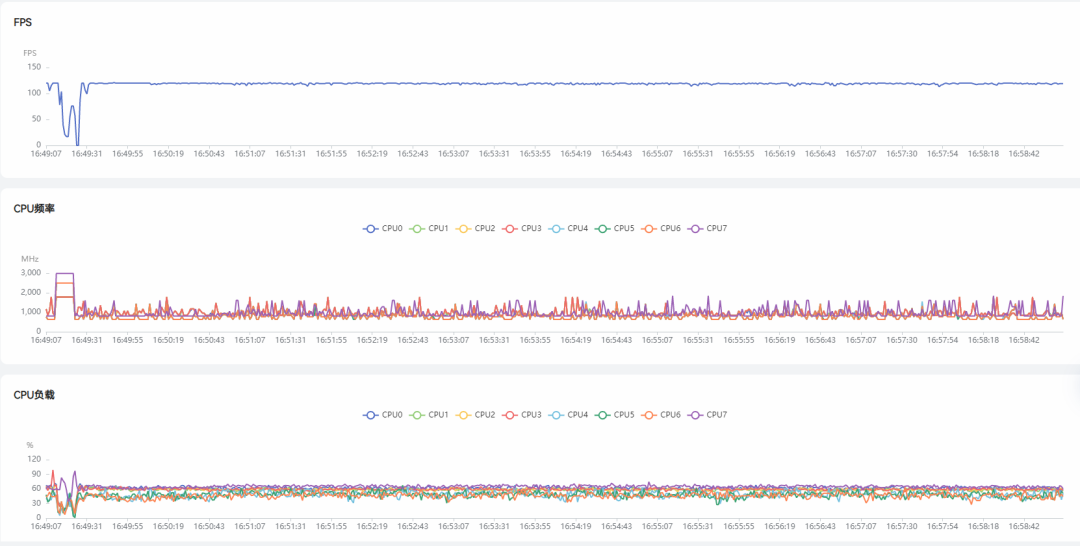Select CPU7 label in CPU负载 legend
The height and width of the screenshot is (546, 1080).
click(716, 414)
